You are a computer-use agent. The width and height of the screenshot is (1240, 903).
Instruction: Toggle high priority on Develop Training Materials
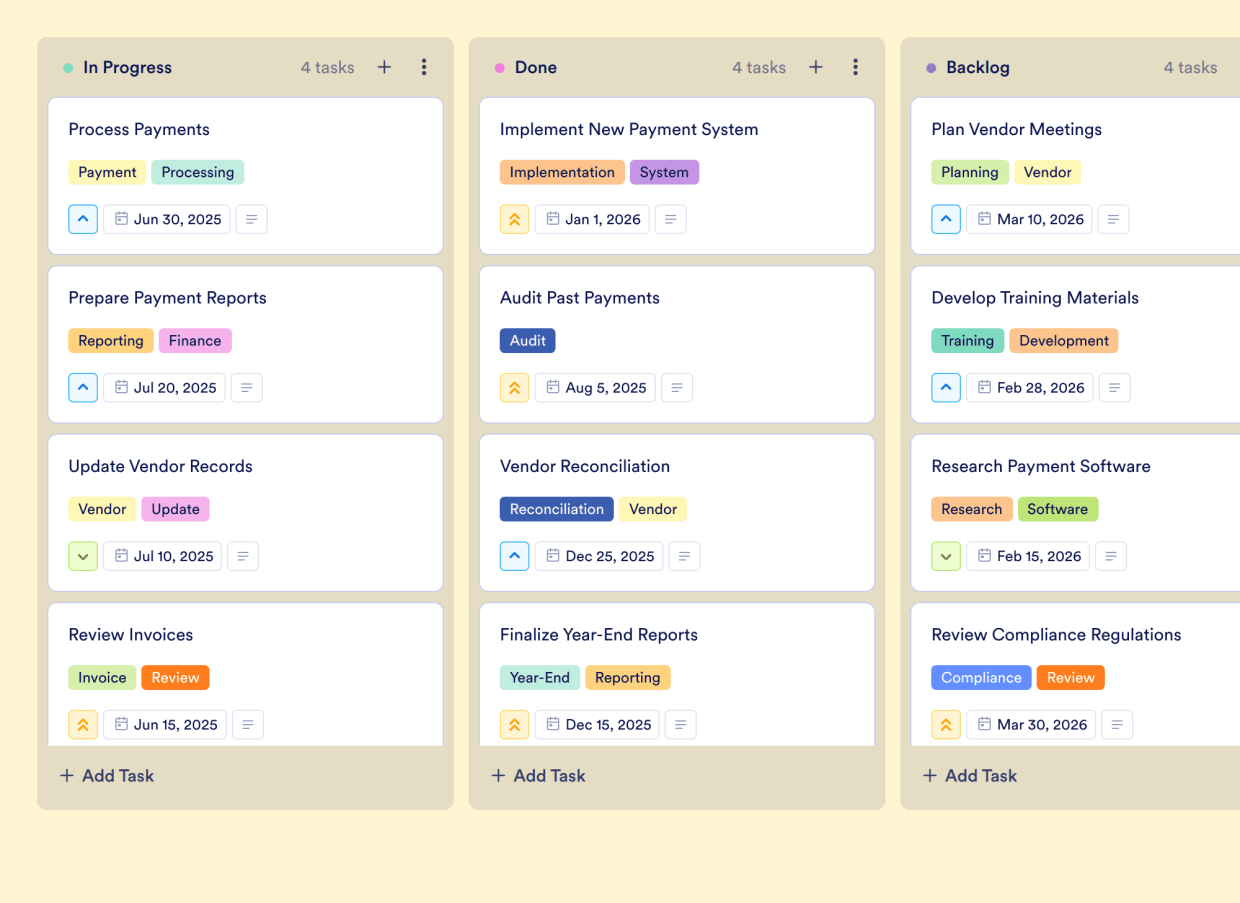[946, 387]
